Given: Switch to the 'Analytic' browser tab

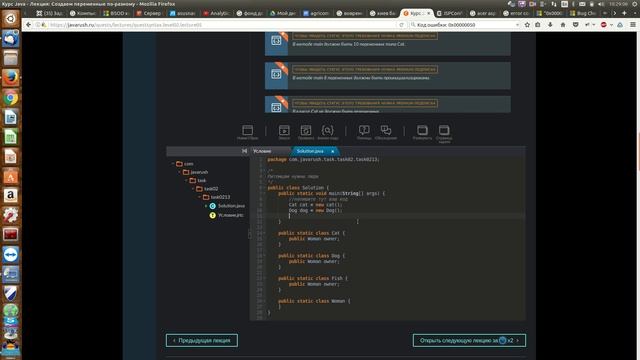Looking at the screenshot, I should [216, 13].
